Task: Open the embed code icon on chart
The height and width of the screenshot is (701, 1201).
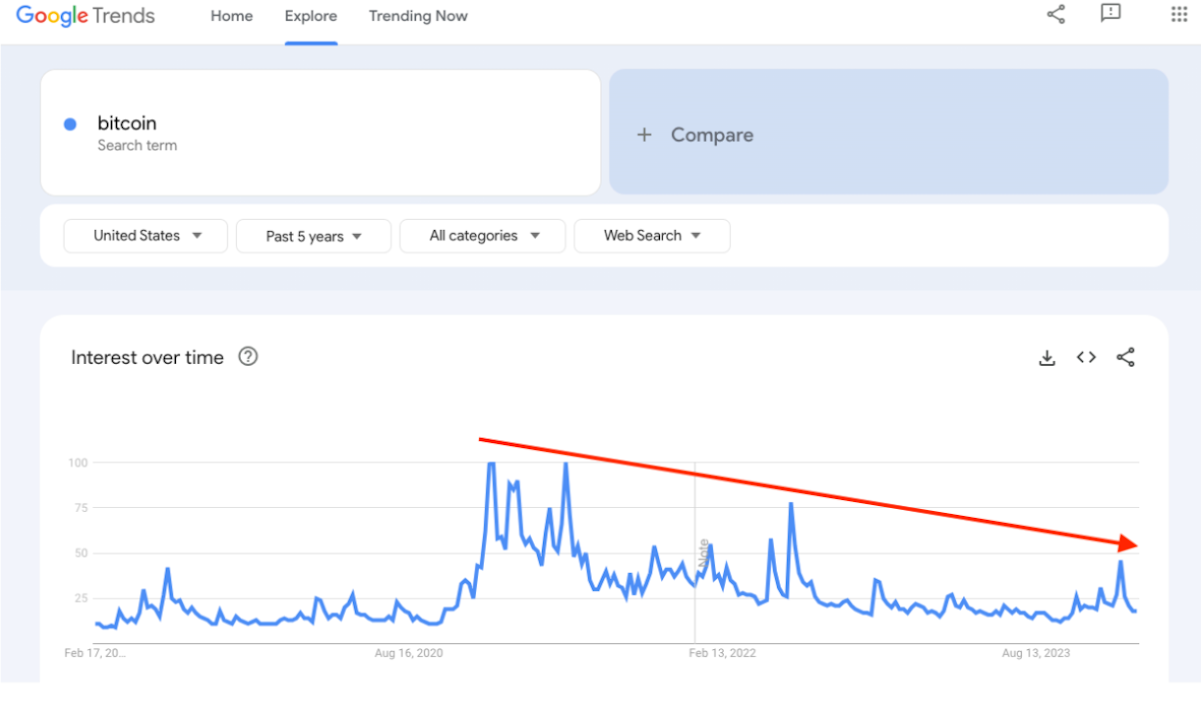Action: point(1086,357)
